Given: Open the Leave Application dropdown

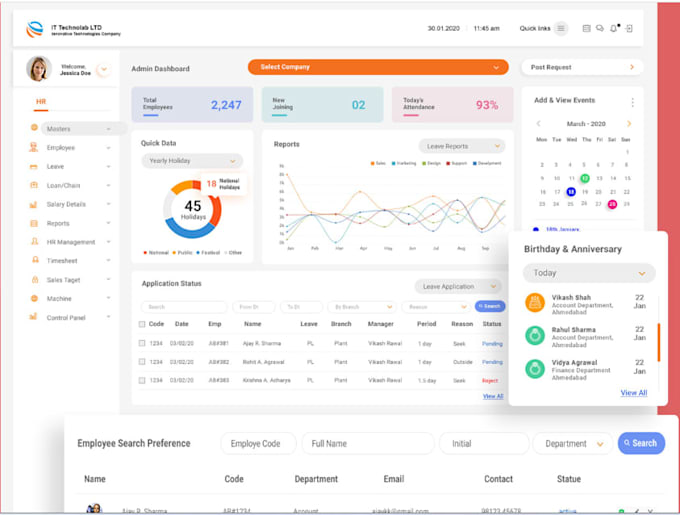Looking at the screenshot, I should [x=458, y=287].
